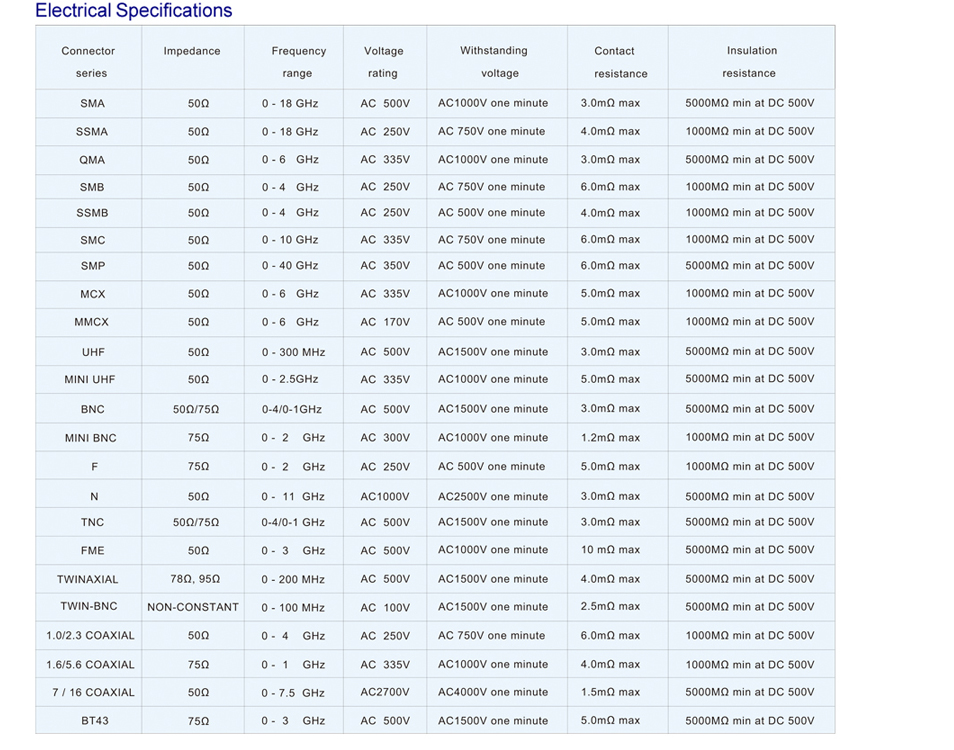This screenshot has height=750, width=954.
Task: Select the Voltage rating column header
Action: 385,58
